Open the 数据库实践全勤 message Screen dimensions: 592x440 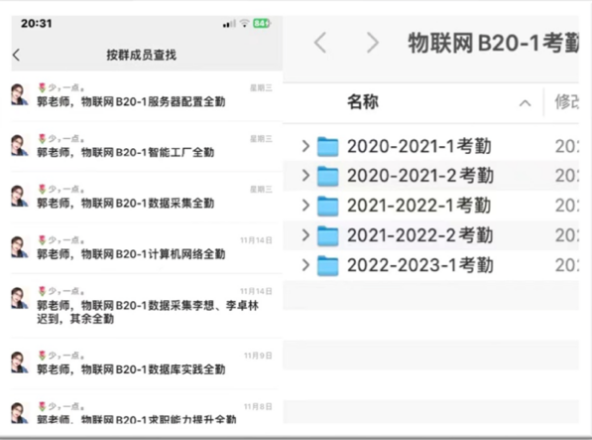click(x=146, y=363)
